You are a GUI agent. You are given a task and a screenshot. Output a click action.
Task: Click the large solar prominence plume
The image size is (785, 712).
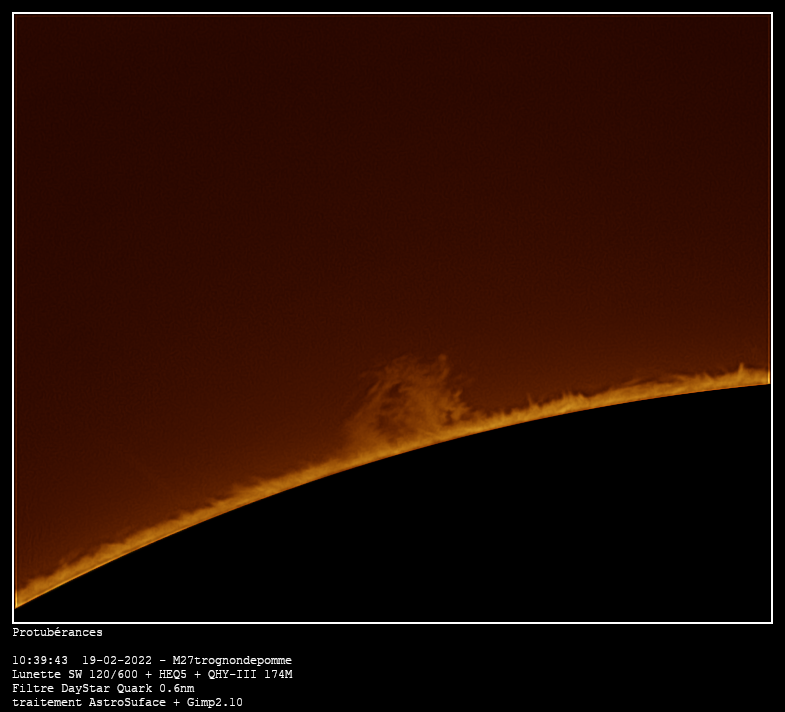pyautogui.click(x=408, y=401)
